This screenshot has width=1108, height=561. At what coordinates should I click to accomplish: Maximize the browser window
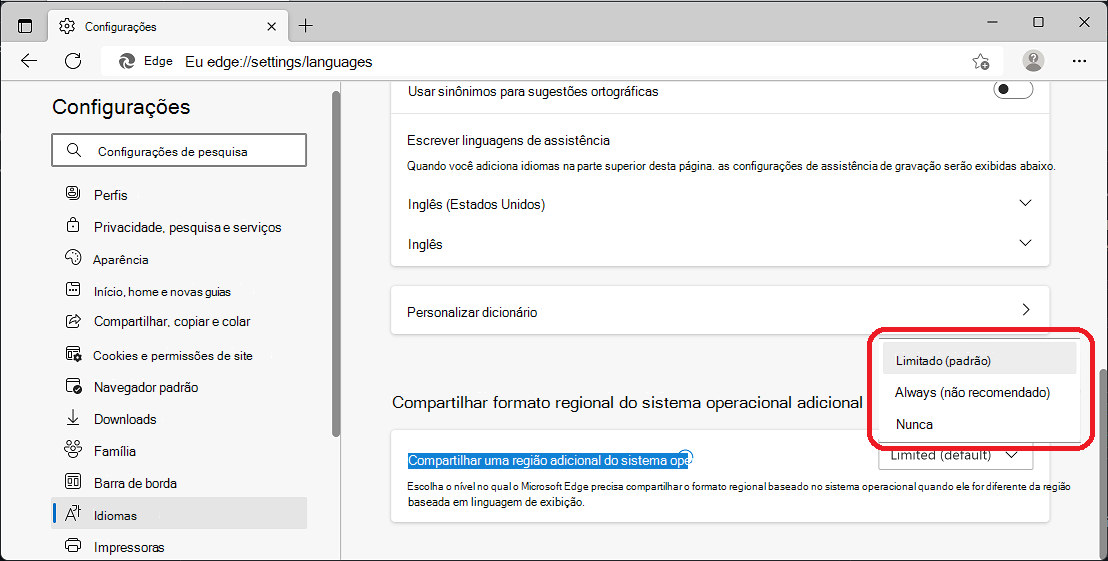1038,23
